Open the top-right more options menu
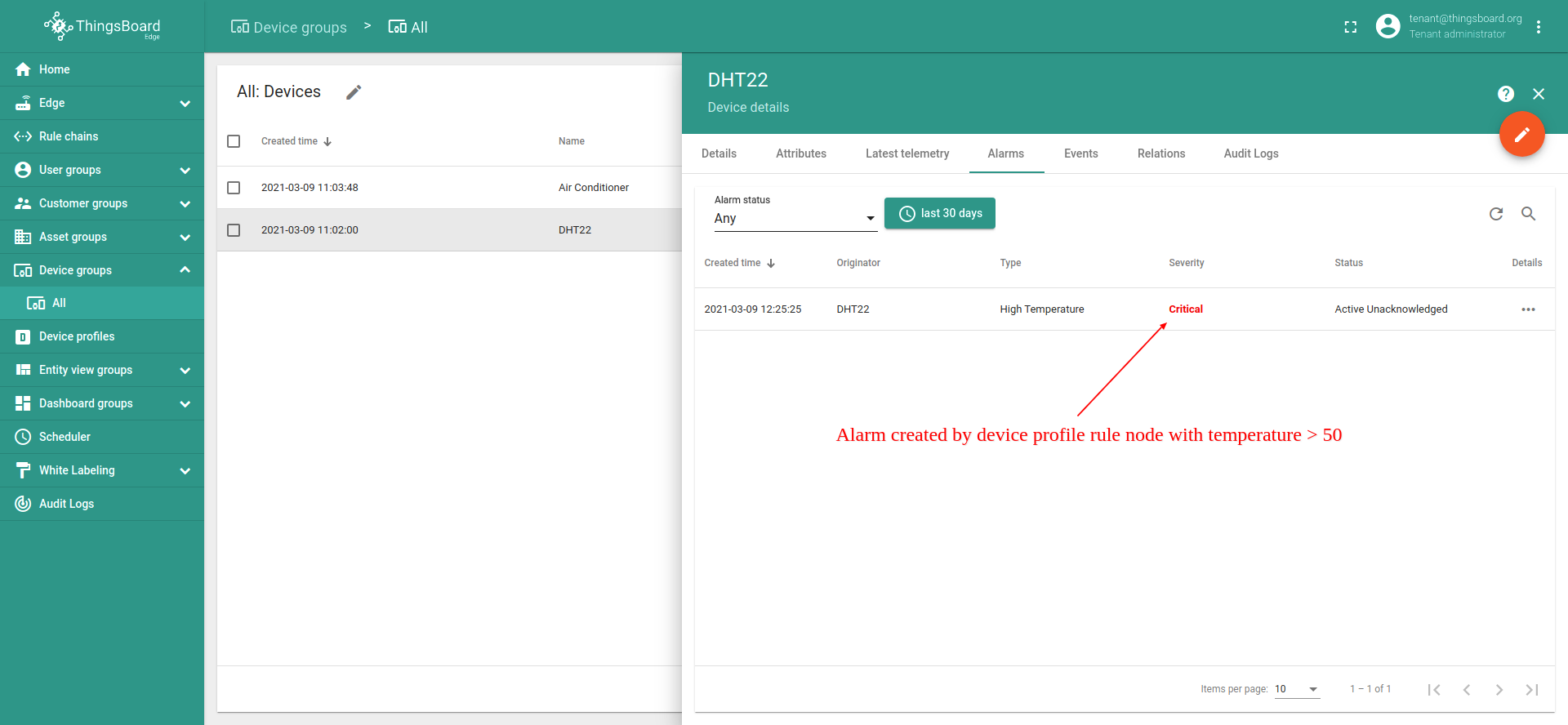1568x725 pixels. 1539,27
